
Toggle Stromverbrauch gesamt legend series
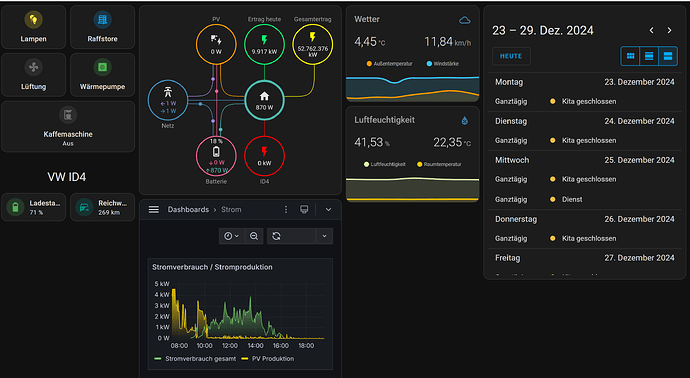(195, 359)
